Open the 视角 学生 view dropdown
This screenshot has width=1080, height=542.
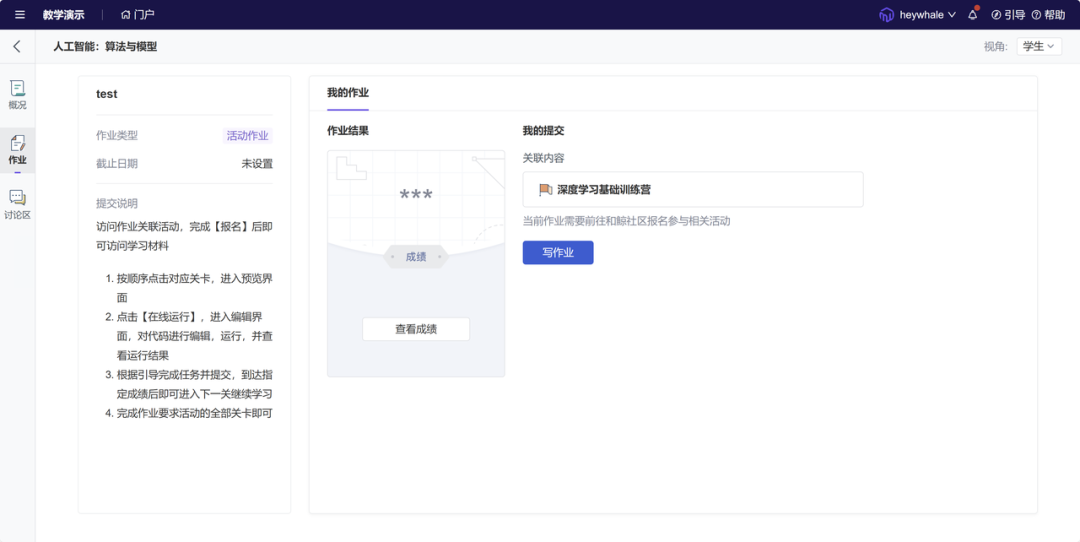pyautogui.click(x=1039, y=46)
